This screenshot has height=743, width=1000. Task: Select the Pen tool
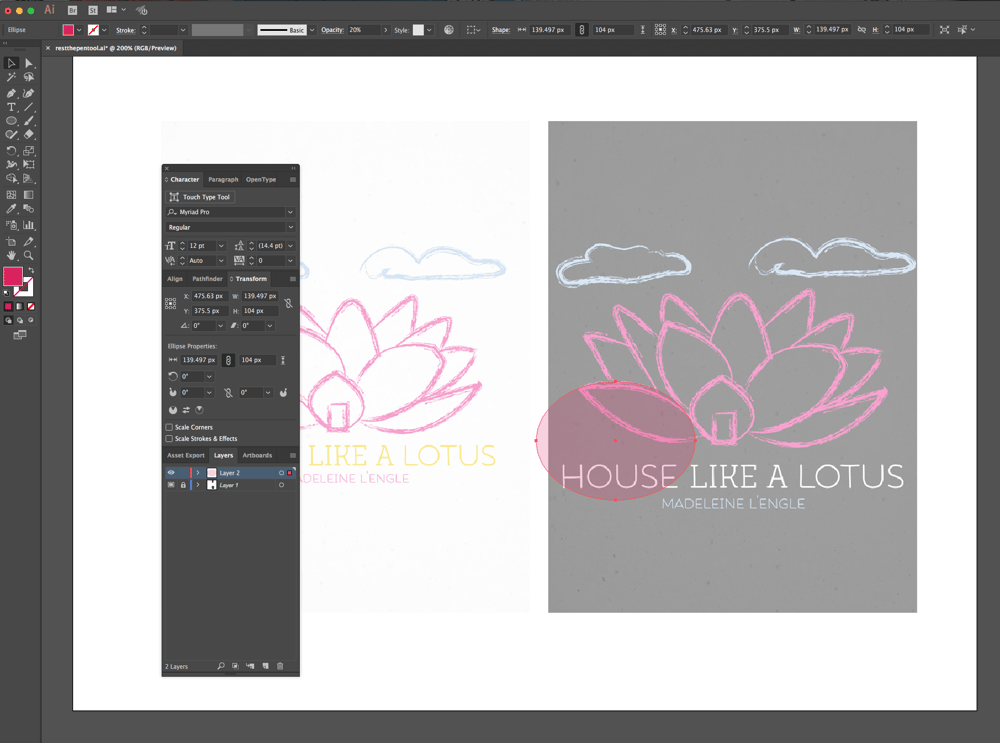(11, 92)
